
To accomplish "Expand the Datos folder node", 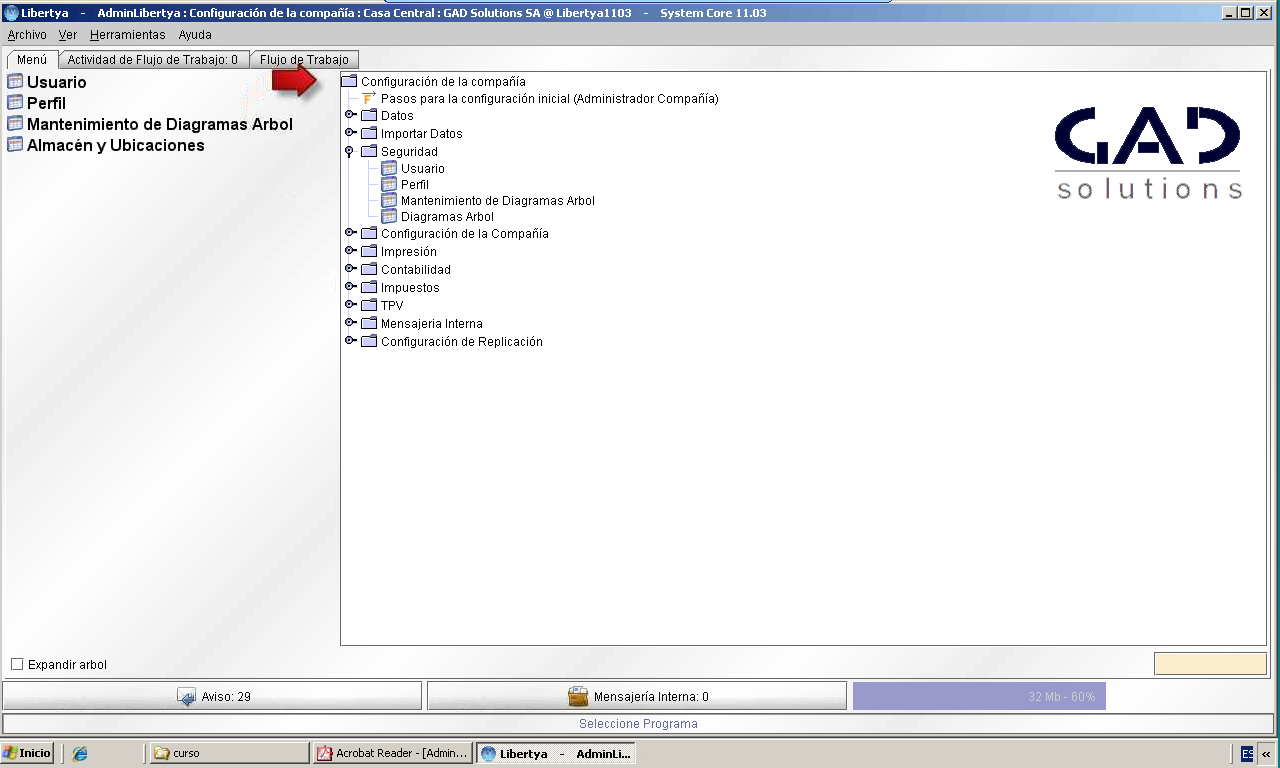I will (x=350, y=115).
